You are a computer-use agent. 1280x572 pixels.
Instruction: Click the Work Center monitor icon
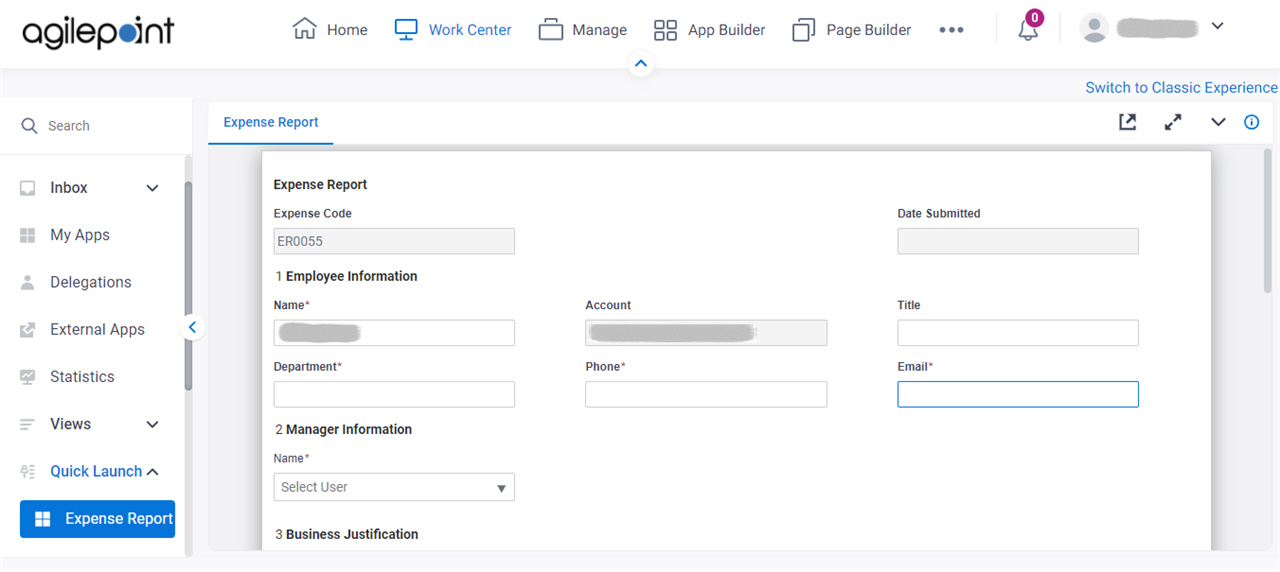click(x=405, y=30)
